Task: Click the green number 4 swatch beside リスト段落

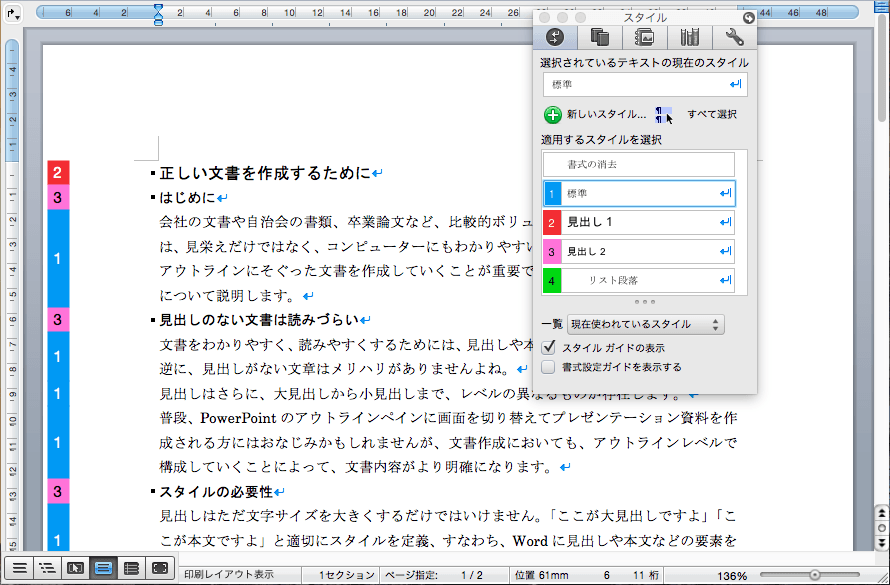Action: pyautogui.click(x=552, y=281)
